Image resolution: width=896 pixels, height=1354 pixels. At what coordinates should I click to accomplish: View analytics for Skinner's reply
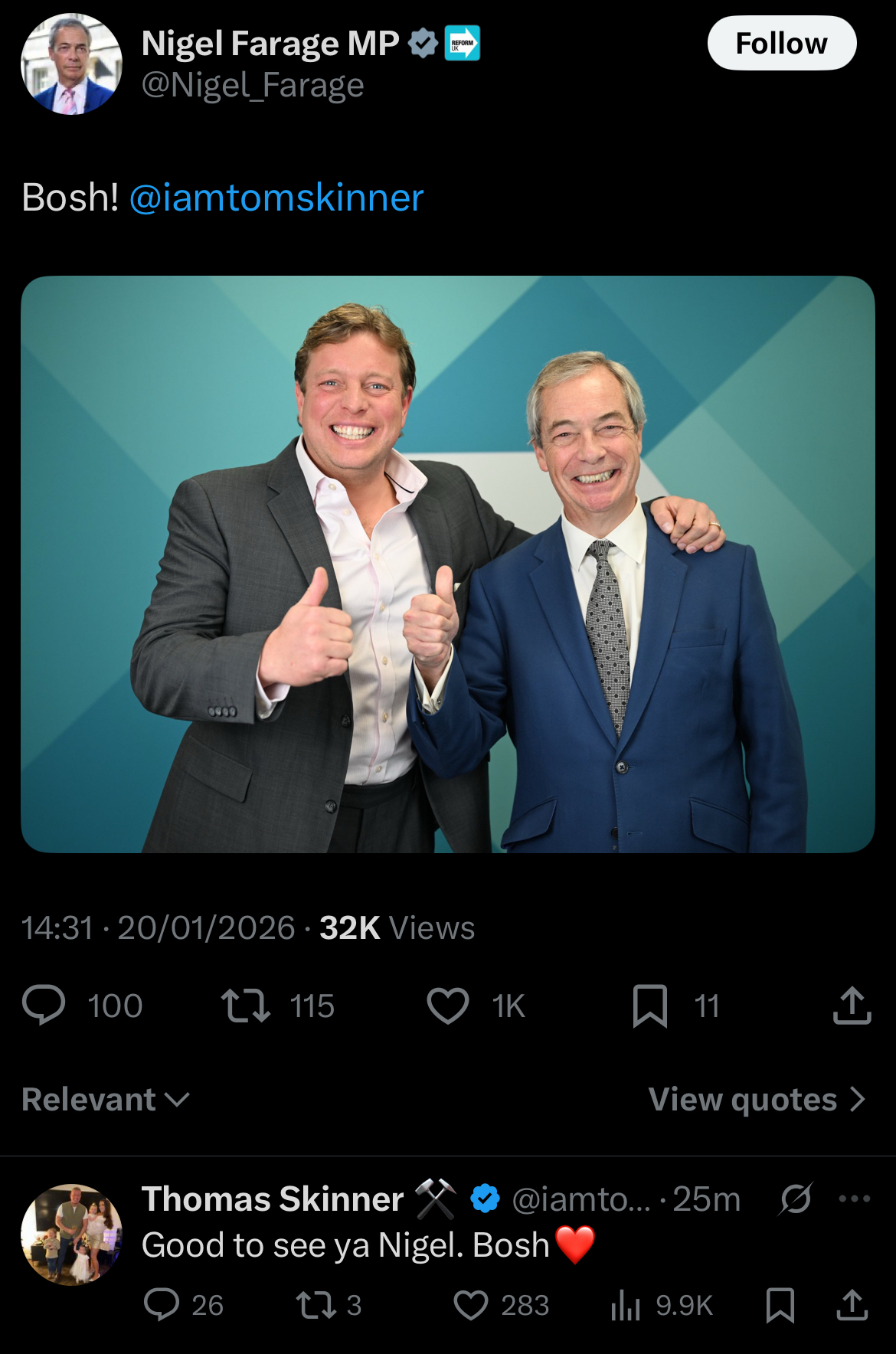coord(626,1304)
